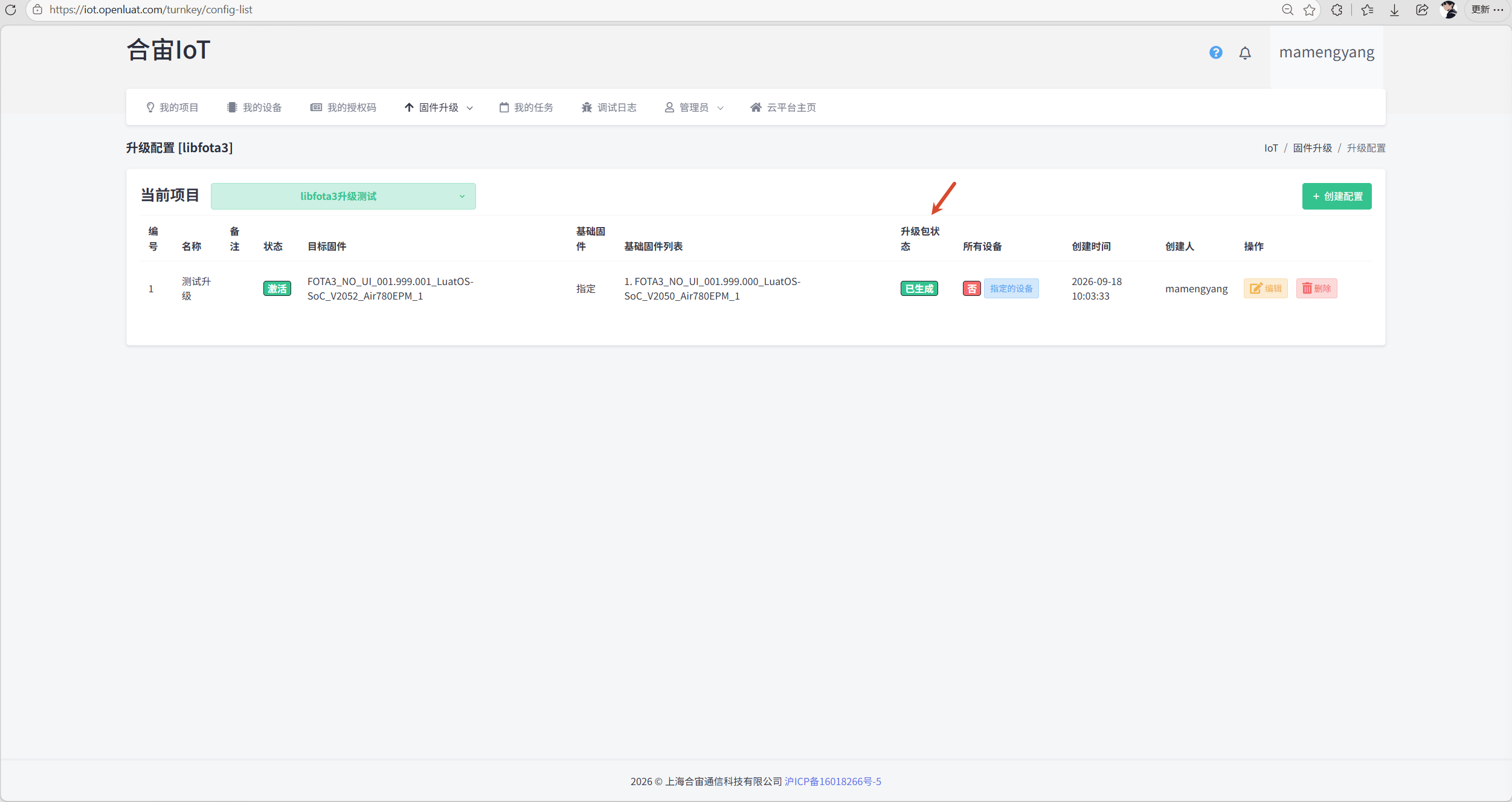Open 沪ICP备16018266号-5 footer link

832,781
